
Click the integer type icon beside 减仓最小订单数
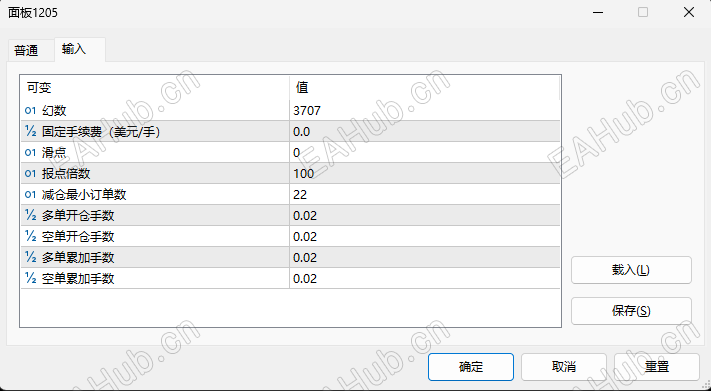click(x=30, y=195)
